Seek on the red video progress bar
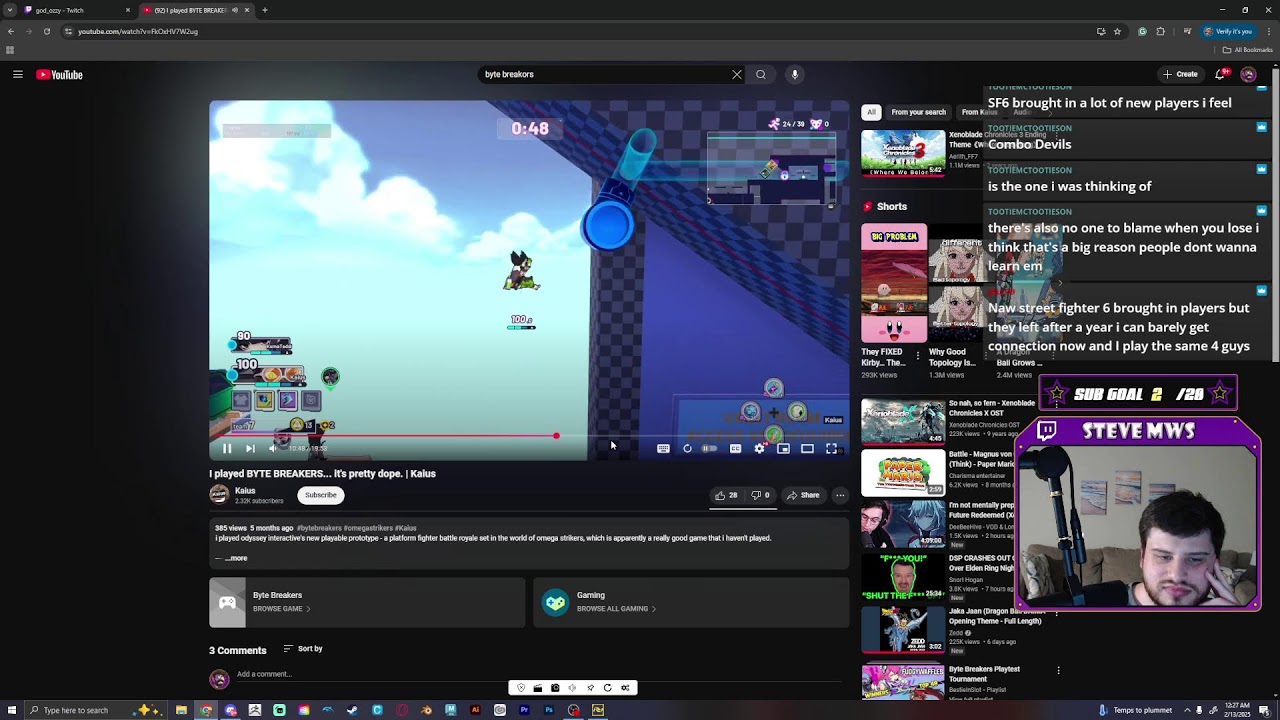 tap(528, 436)
